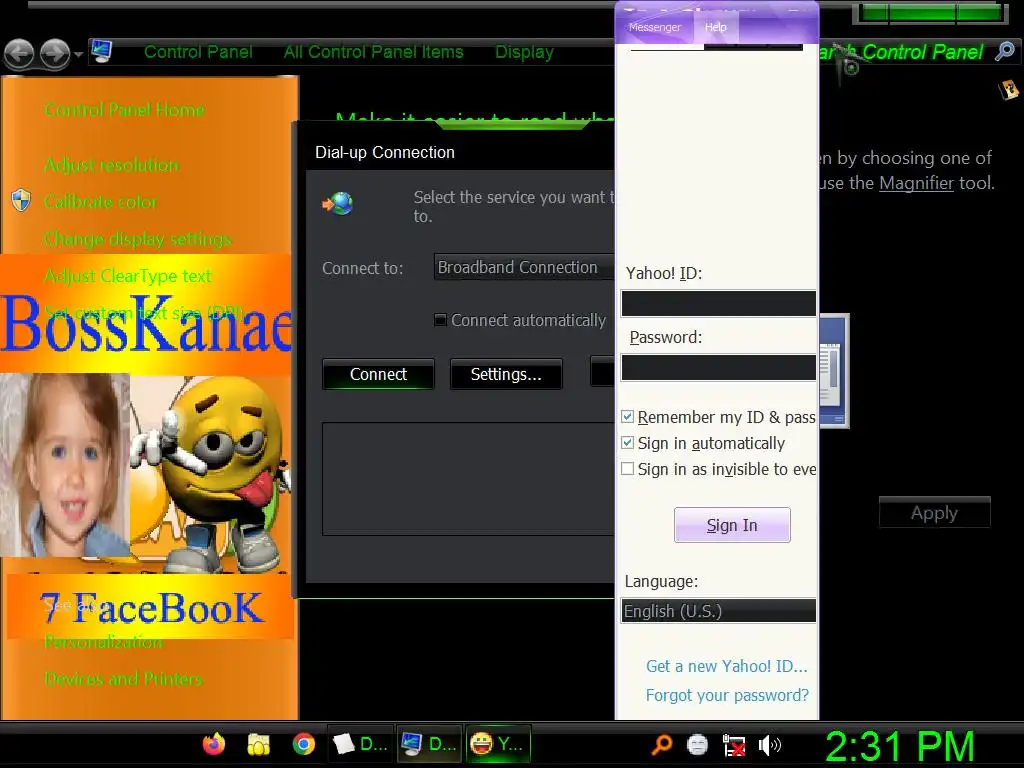Open the recent pages dropdown arrow next to navigation arrows
The height and width of the screenshot is (768, 1024).
(78, 54)
